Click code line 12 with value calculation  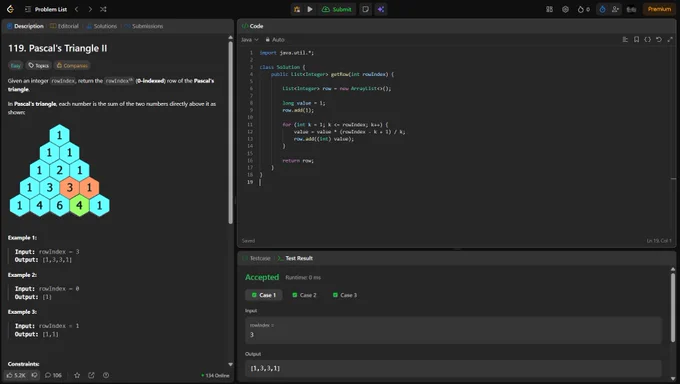click(x=349, y=132)
